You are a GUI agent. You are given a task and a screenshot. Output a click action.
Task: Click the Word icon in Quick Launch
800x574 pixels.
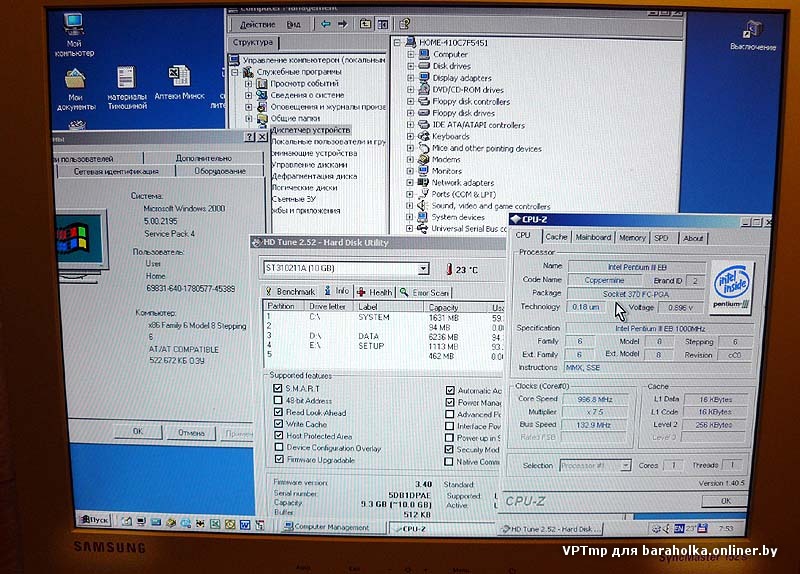245,524
